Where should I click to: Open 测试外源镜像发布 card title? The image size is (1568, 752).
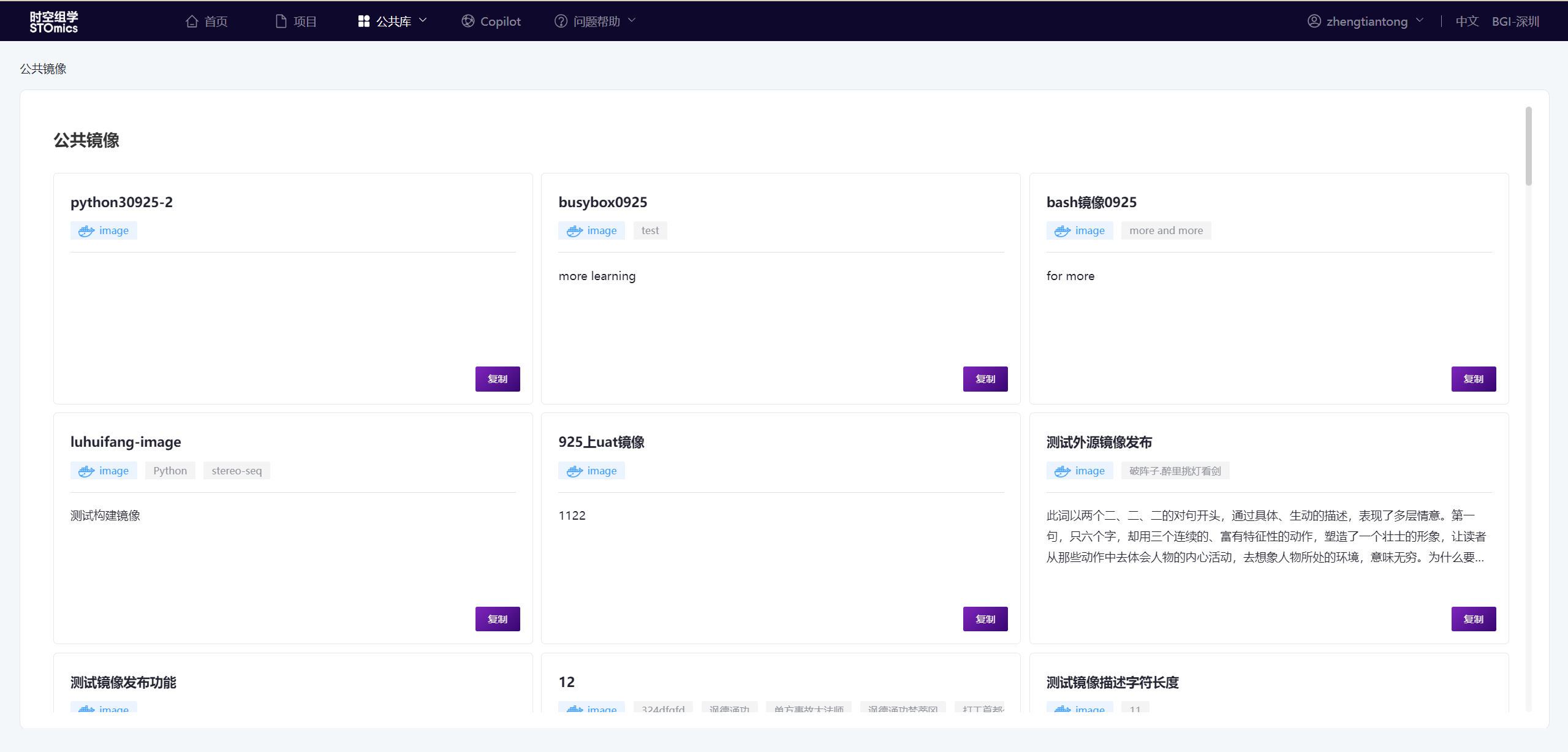pyautogui.click(x=1099, y=442)
